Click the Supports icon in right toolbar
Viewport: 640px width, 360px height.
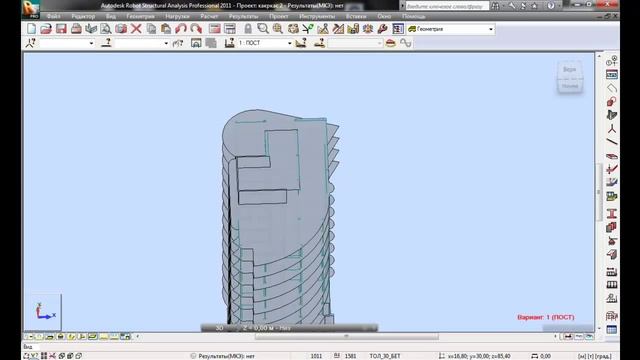point(611,240)
